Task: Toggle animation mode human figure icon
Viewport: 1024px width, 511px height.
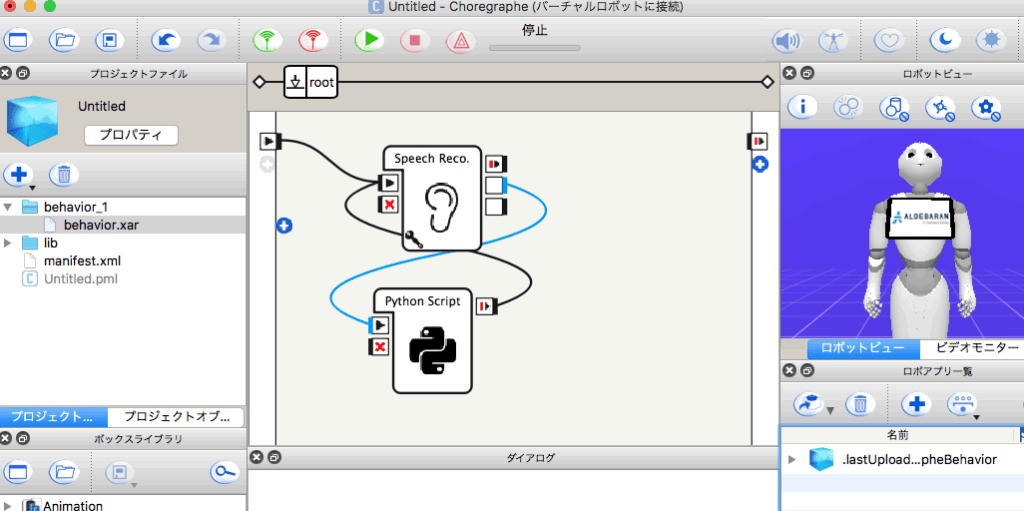Action: click(x=834, y=41)
